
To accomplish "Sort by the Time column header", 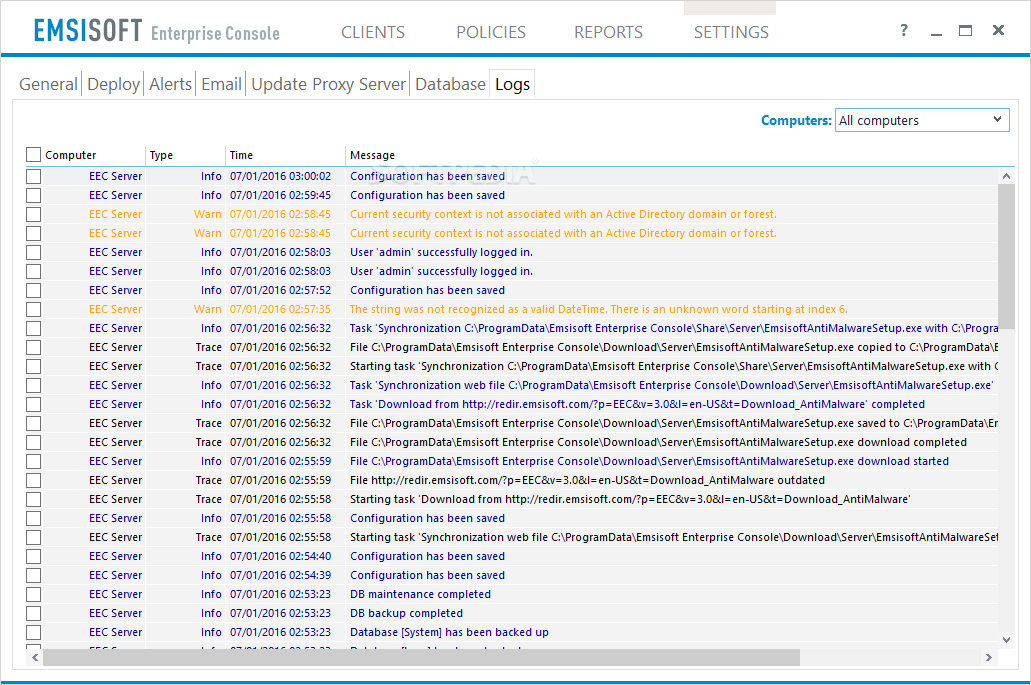I will [x=241, y=155].
